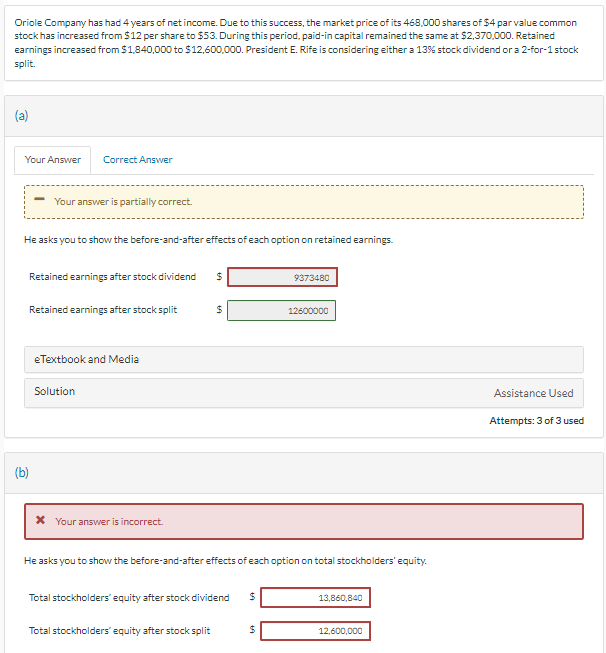Click total equity after stock dividend field

pyautogui.click(x=316, y=598)
